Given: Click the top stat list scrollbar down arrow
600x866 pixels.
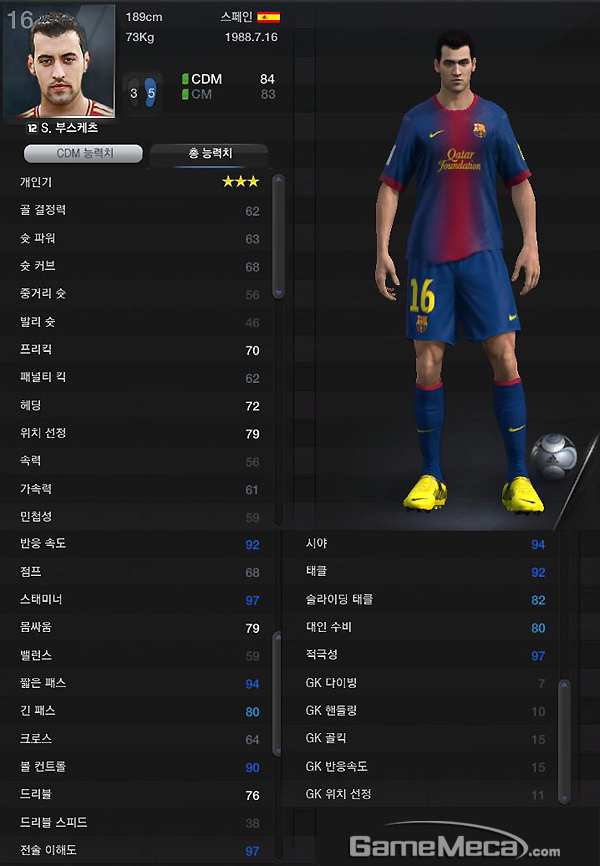Looking at the screenshot, I should click(x=278, y=293).
